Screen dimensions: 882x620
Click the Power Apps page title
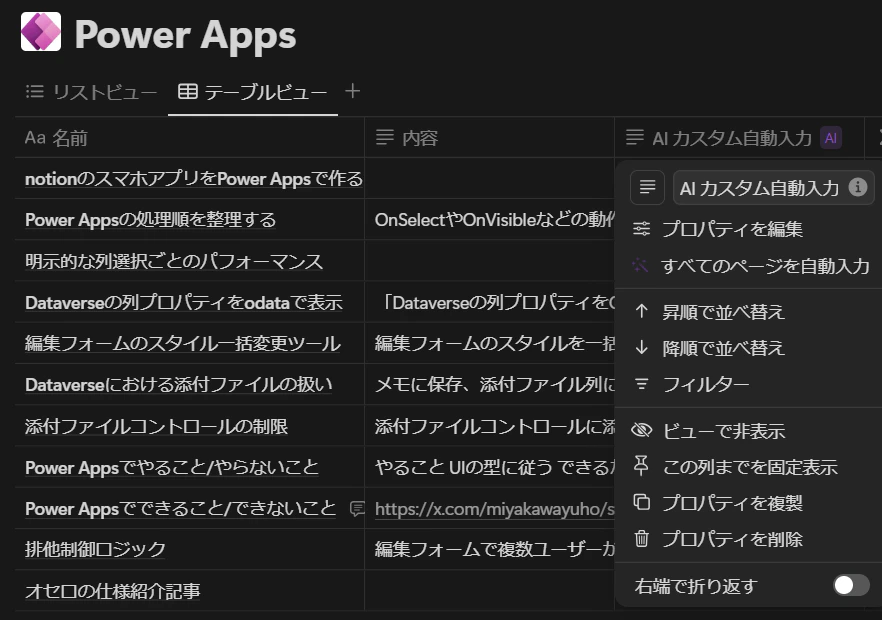[x=186, y=35]
